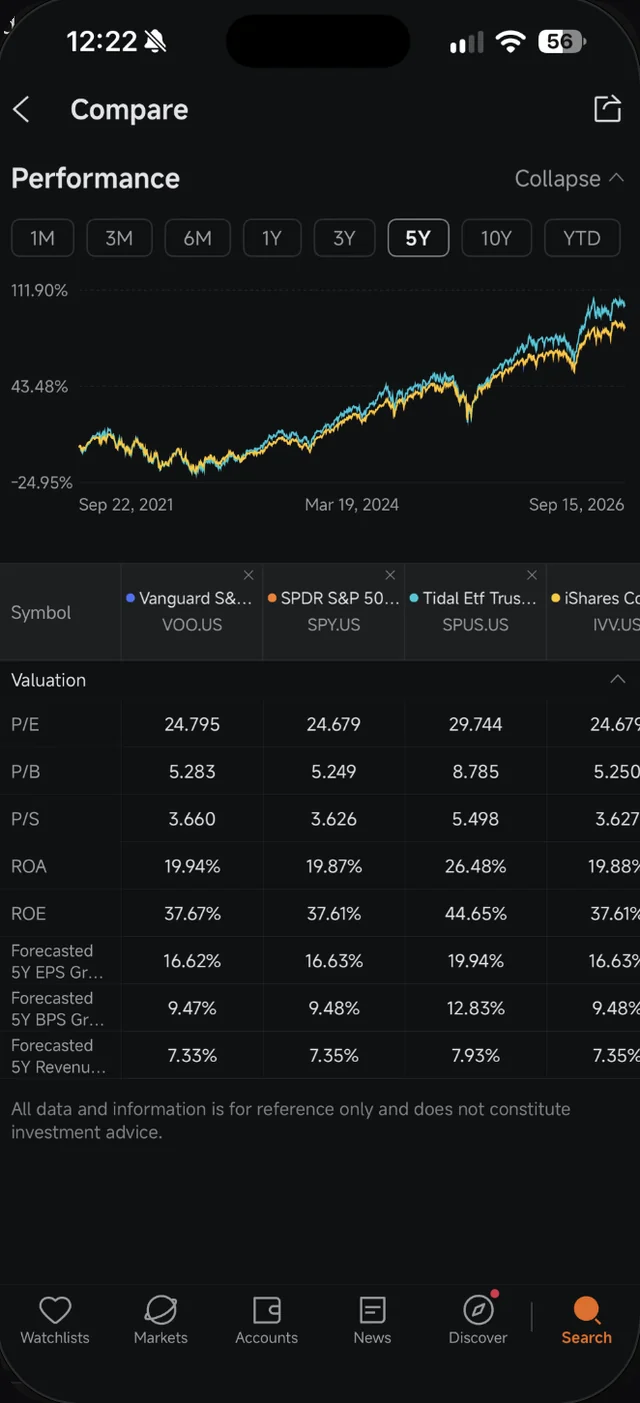Open the News icon tab
640x1403 pixels.
point(372,1320)
